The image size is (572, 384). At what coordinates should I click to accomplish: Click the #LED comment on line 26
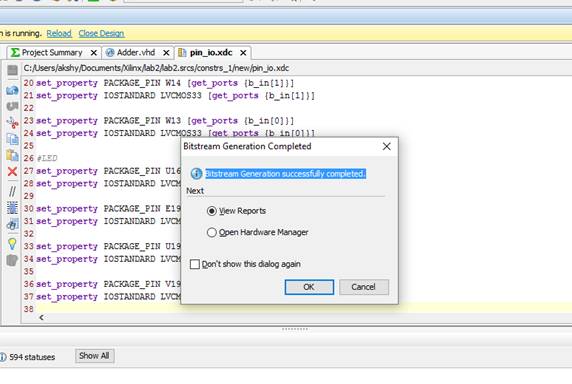[x=47, y=158]
